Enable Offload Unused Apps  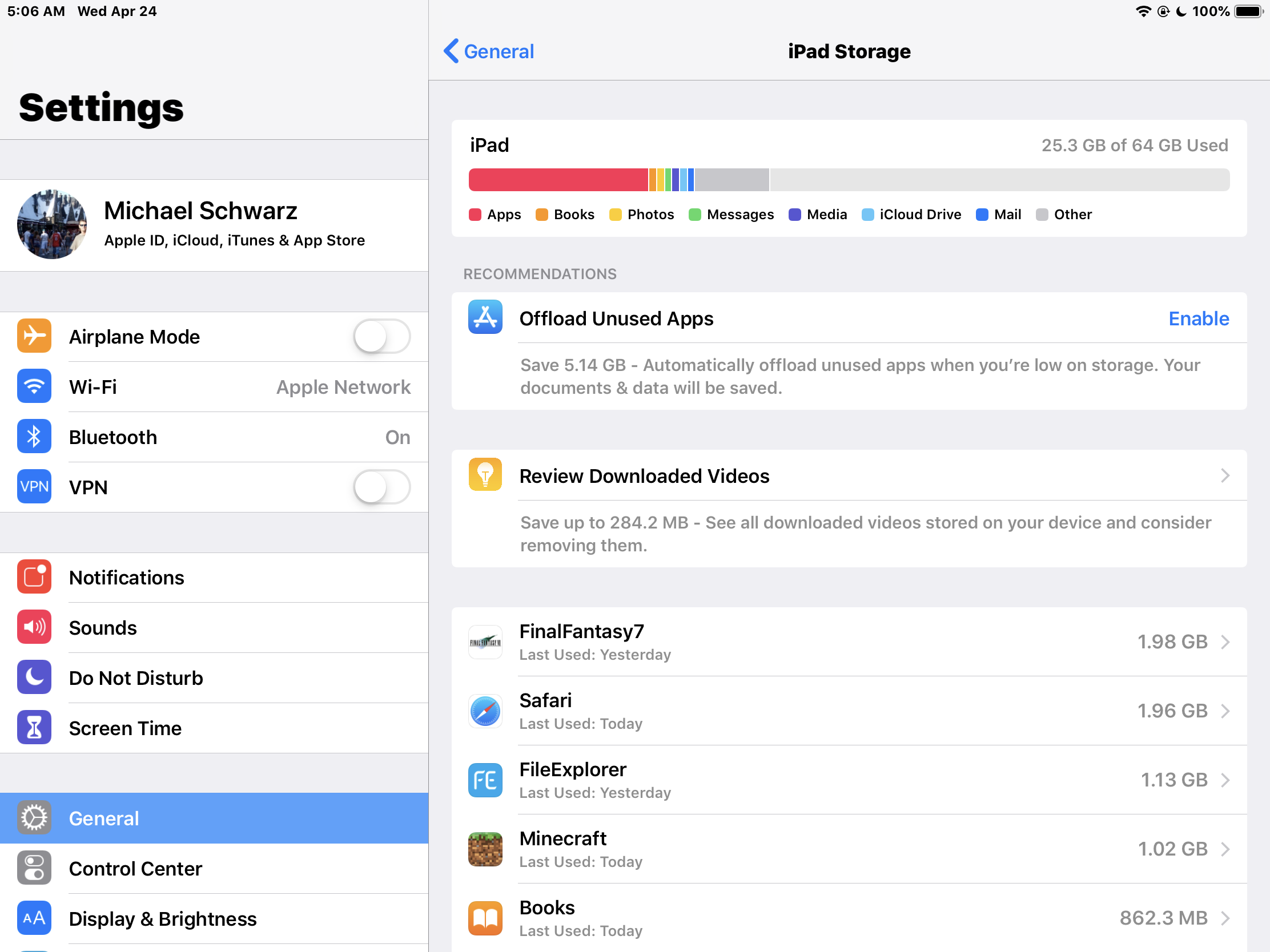coord(1198,318)
